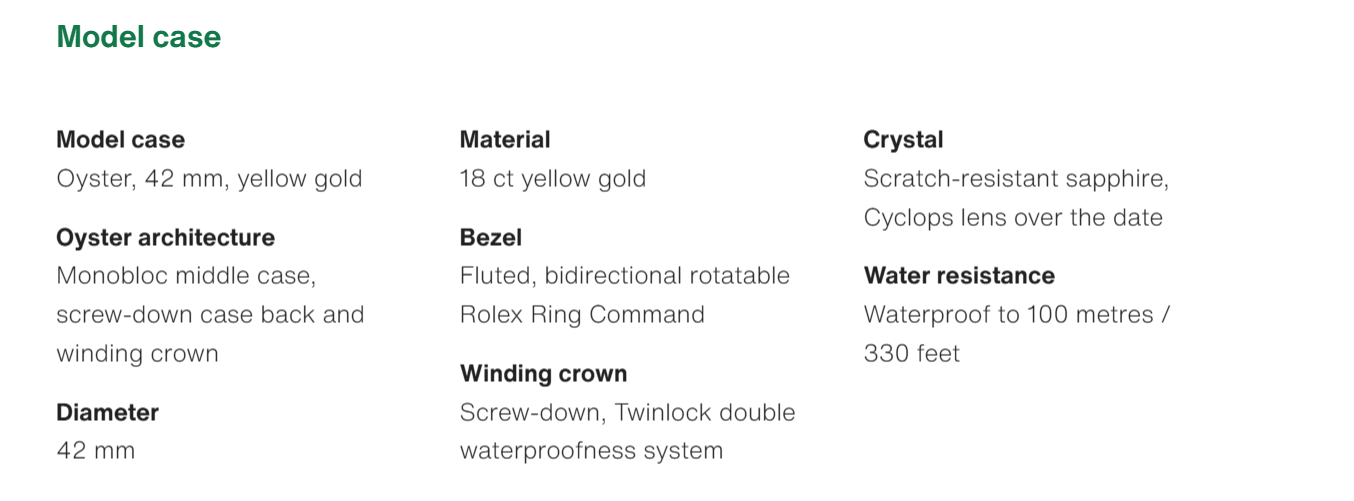Click the Monobloc middle case text line
The height and width of the screenshot is (501, 1354).
click(186, 276)
